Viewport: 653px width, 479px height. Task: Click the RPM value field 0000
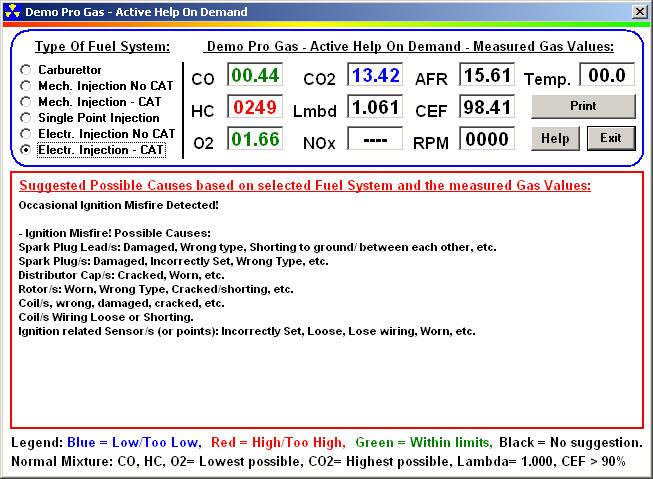click(x=488, y=139)
